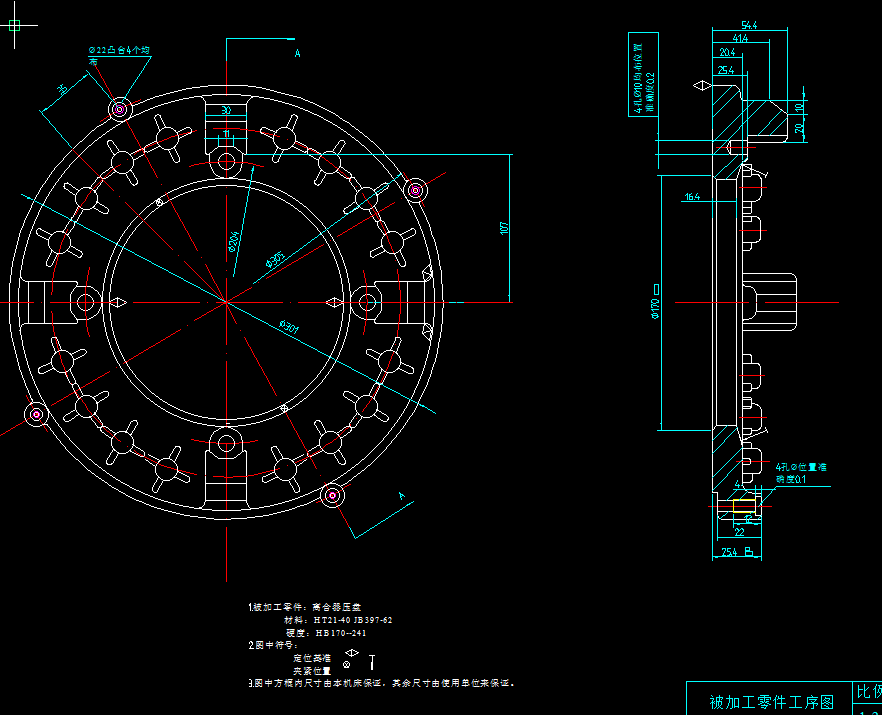Viewport: 882px width, 715px height.
Task: Select note line "1.被加工零件：离合器压盘"
Action: point(305,607)
